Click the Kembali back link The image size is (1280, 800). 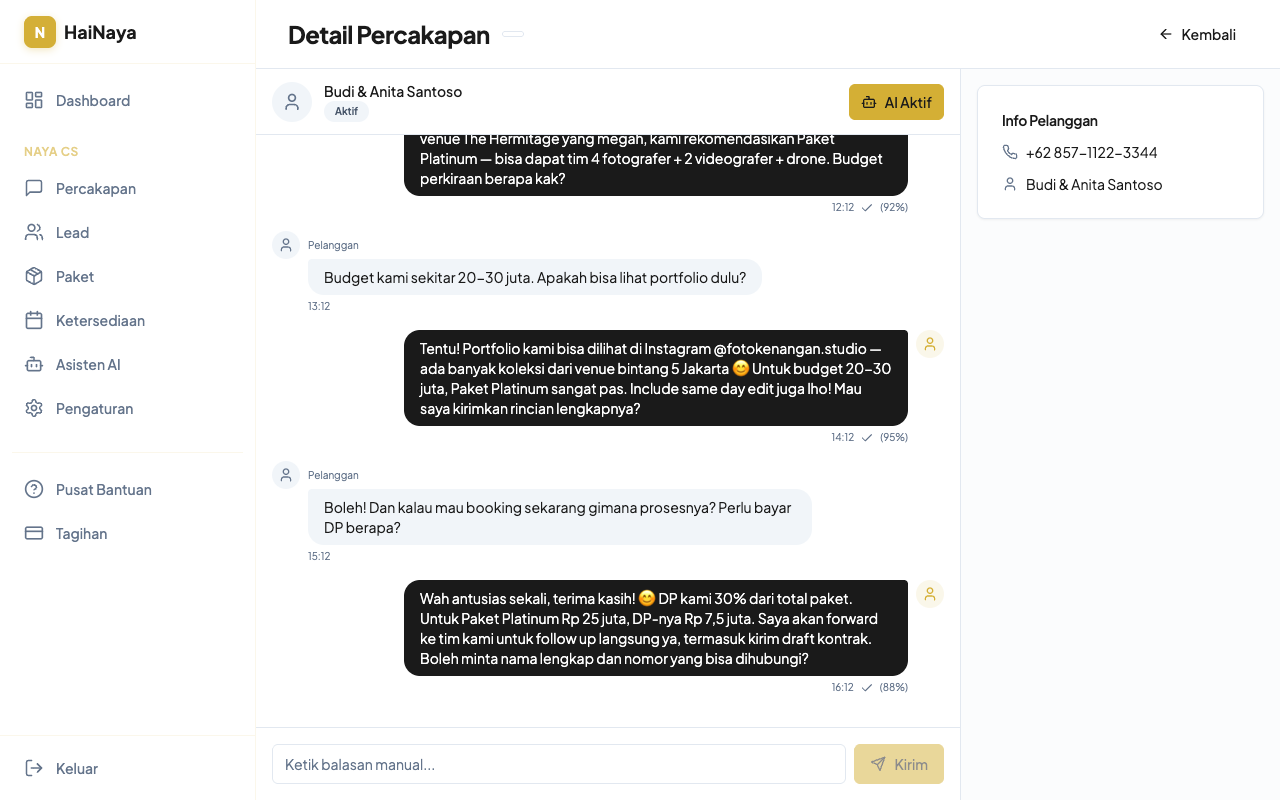pyautogui.click(x=1197, y=34)
